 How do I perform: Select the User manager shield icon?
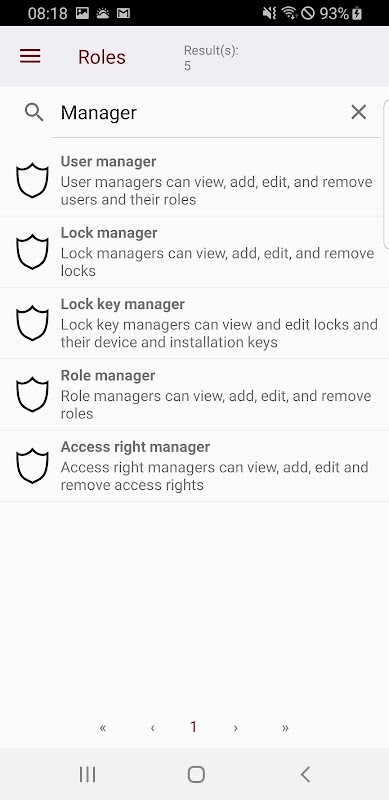32,181
